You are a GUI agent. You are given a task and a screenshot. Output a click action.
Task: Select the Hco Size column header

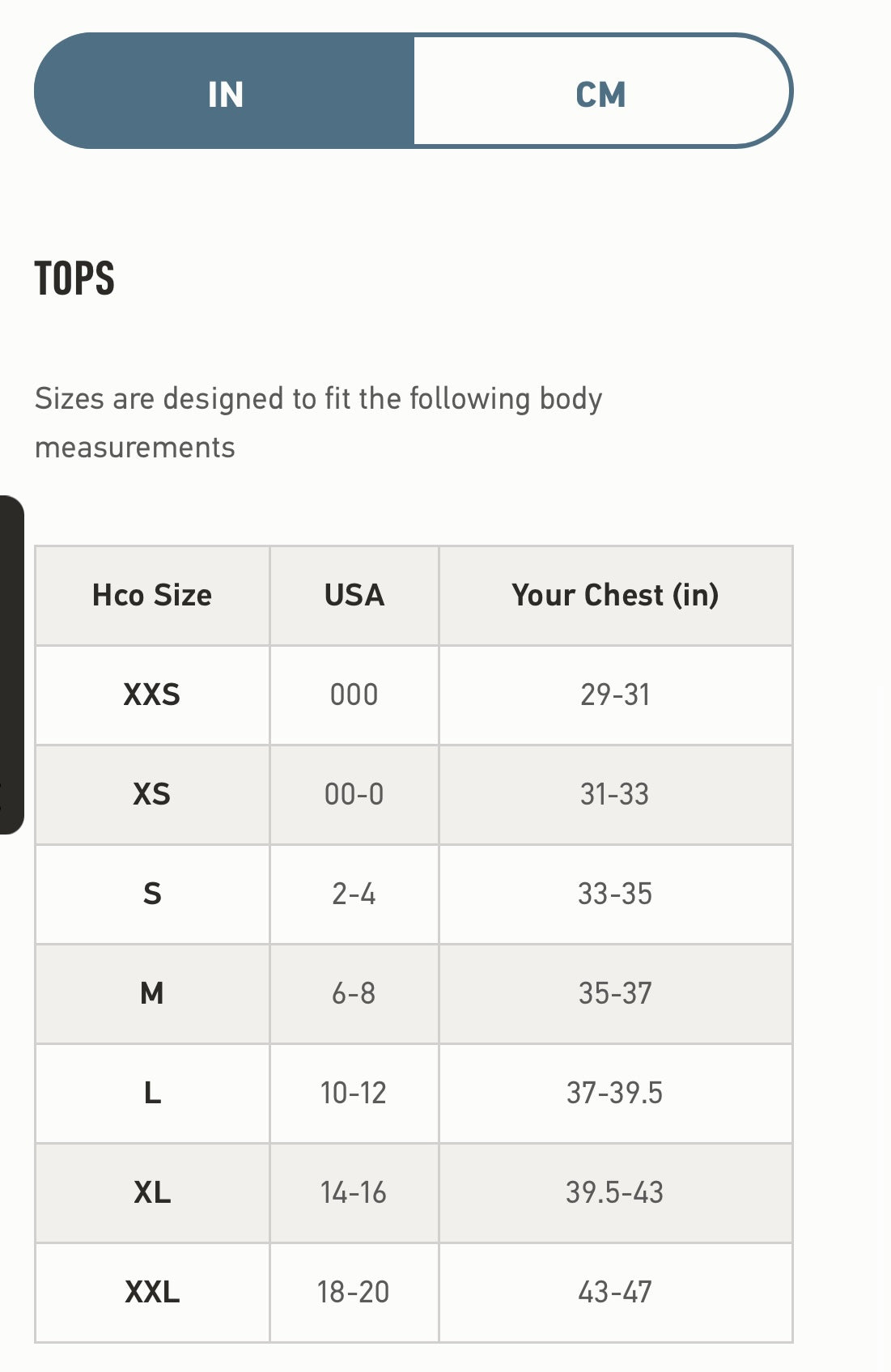click(152, 596)
